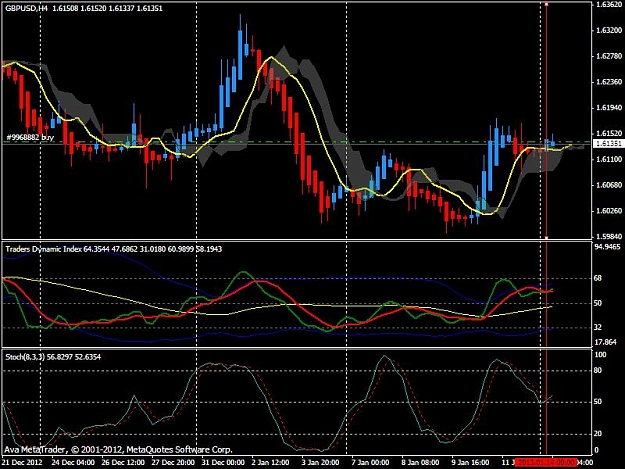
Task: Click the 9 Jan 16:00 time axis label
Action: point(470,463)
